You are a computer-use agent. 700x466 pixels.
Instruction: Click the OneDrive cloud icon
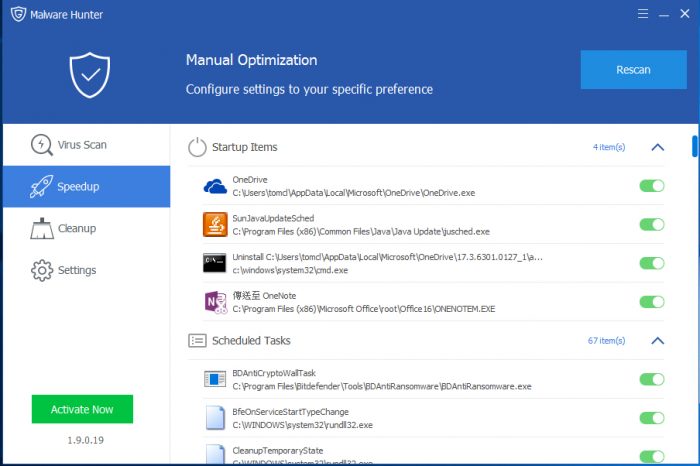(216, 186)
